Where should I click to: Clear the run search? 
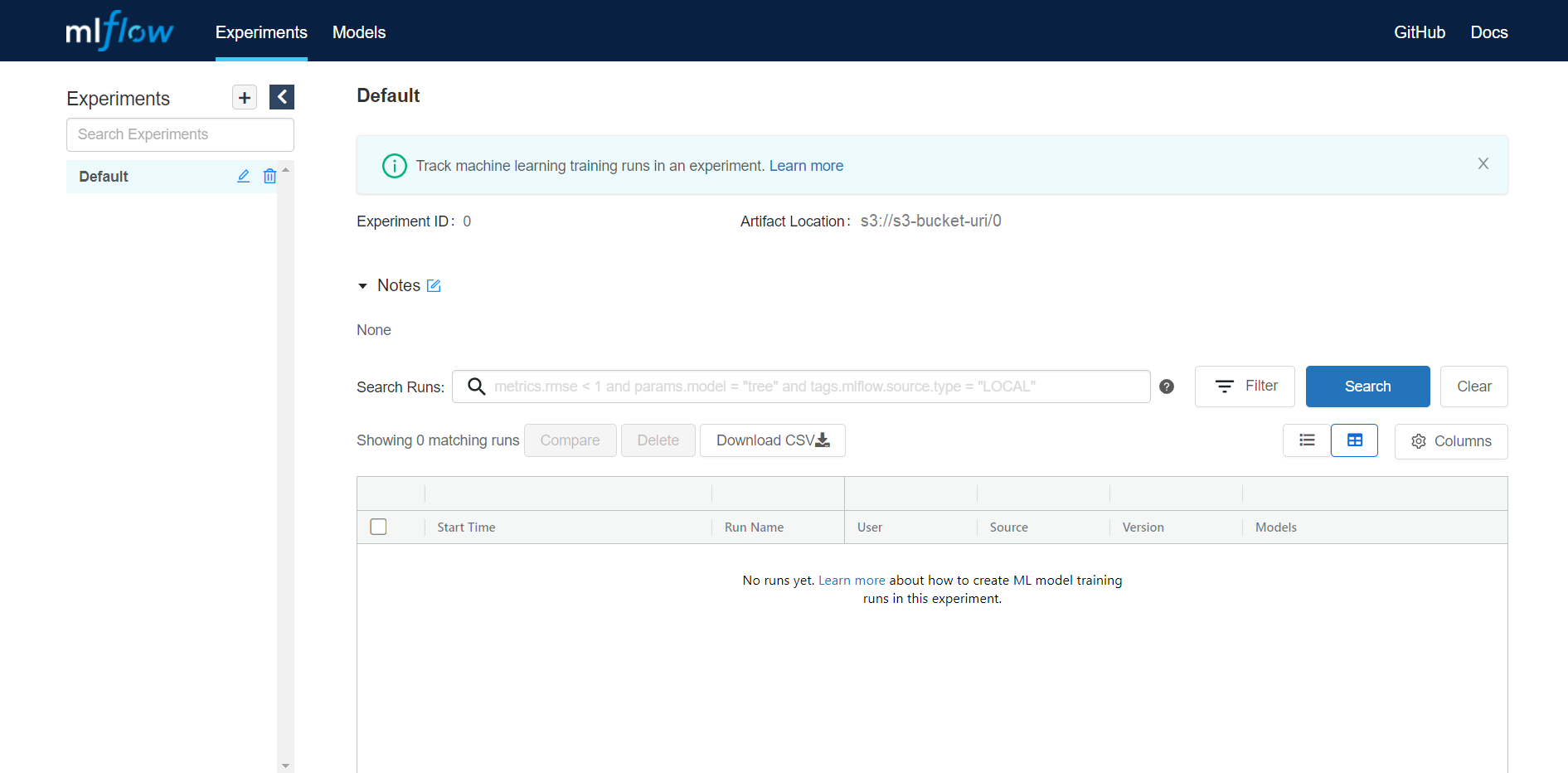[1474, 386]
